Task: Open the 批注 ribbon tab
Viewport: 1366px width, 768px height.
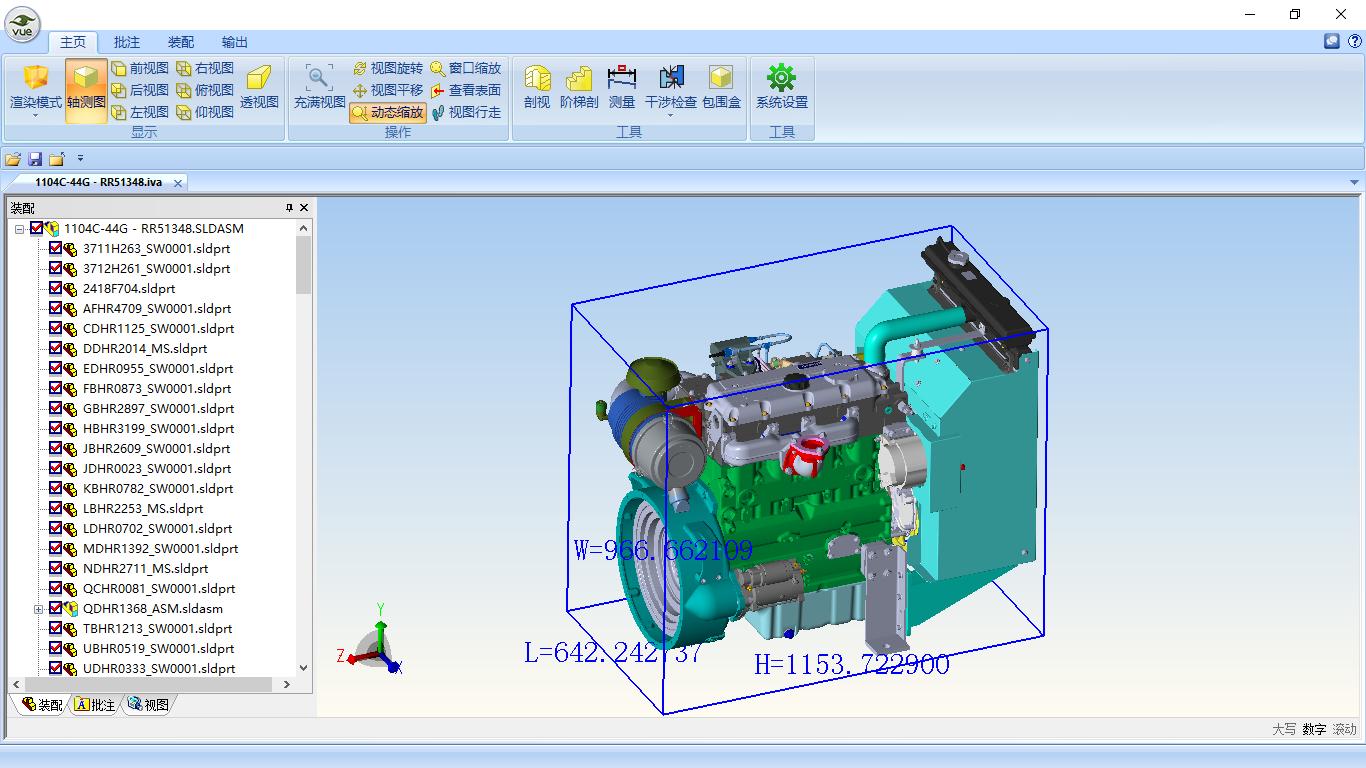Action: [x=127, y=42]
